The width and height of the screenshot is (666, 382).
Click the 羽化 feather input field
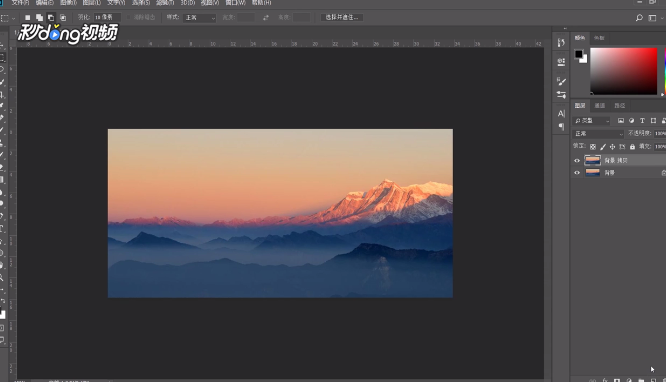pos(107,17)
